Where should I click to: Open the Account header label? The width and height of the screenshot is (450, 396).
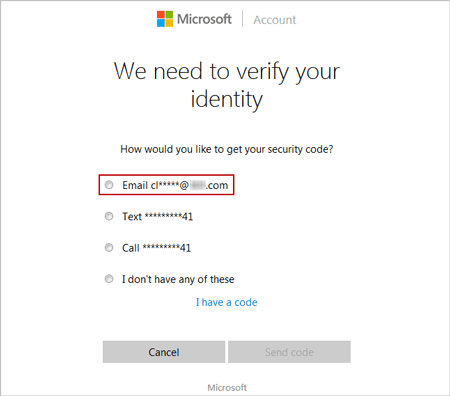point(275,20)
